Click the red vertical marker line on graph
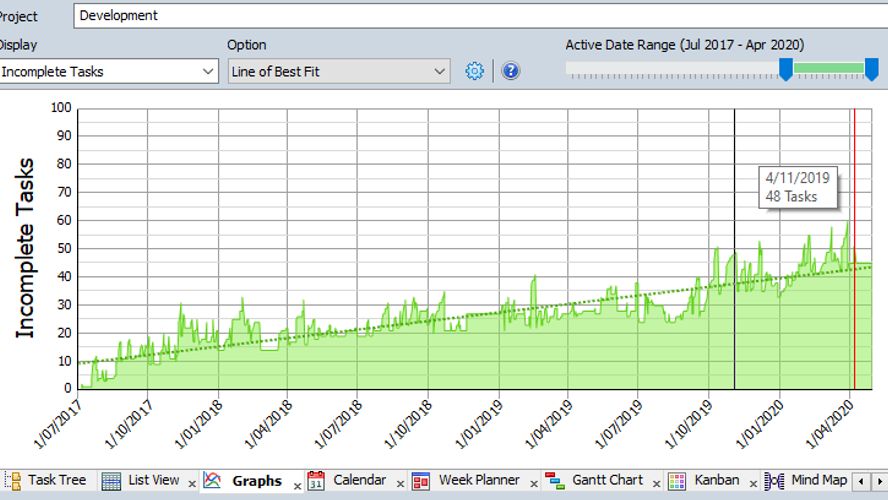This screenshot has width=888, height=500. [x=854, y=250]
